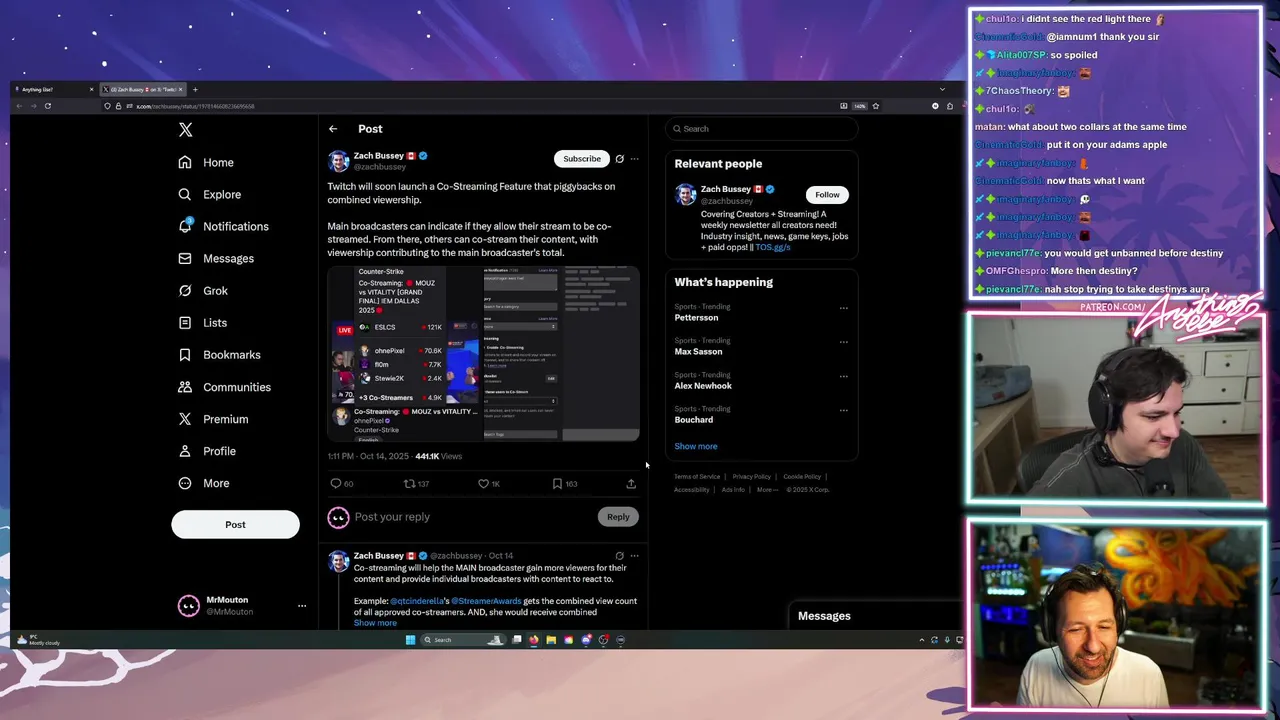Image resolution: width=1280 pixels, height=720 pixels.
Task: Open MrMouton account options menu
Action: (x=301, y=605)
